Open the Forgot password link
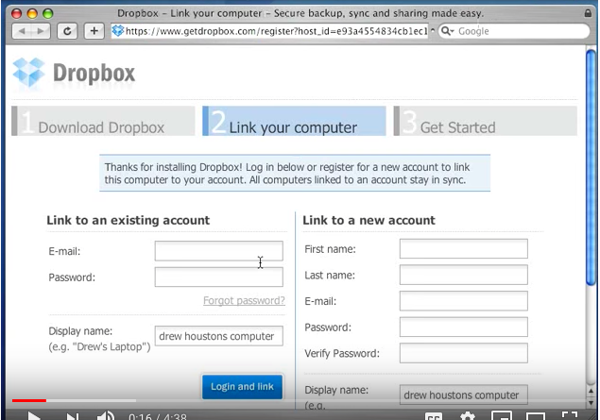The width and height of the screenshot is (600, 420). tap(243, 300)
